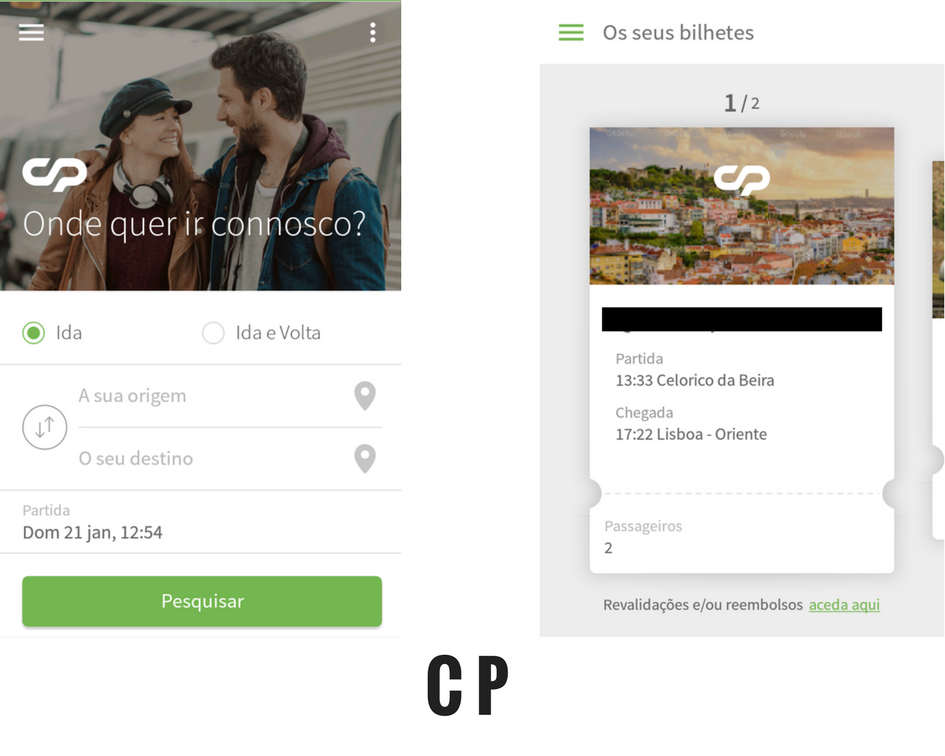
Task: Tap the CP logo over the couple photo
Action: coord(55,174)
